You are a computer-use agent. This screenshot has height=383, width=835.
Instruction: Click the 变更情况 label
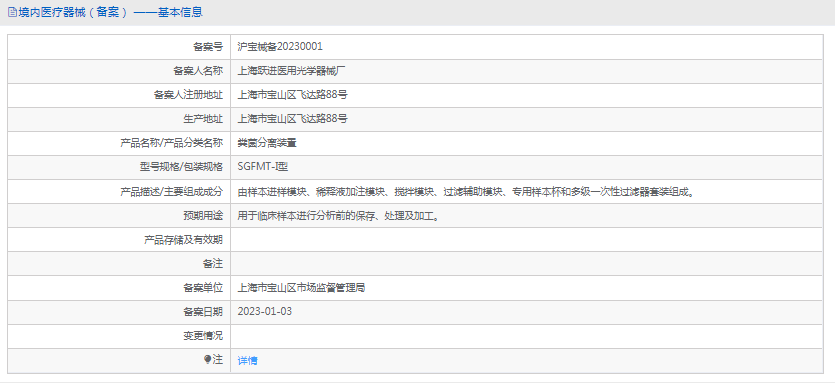point(203,336)
